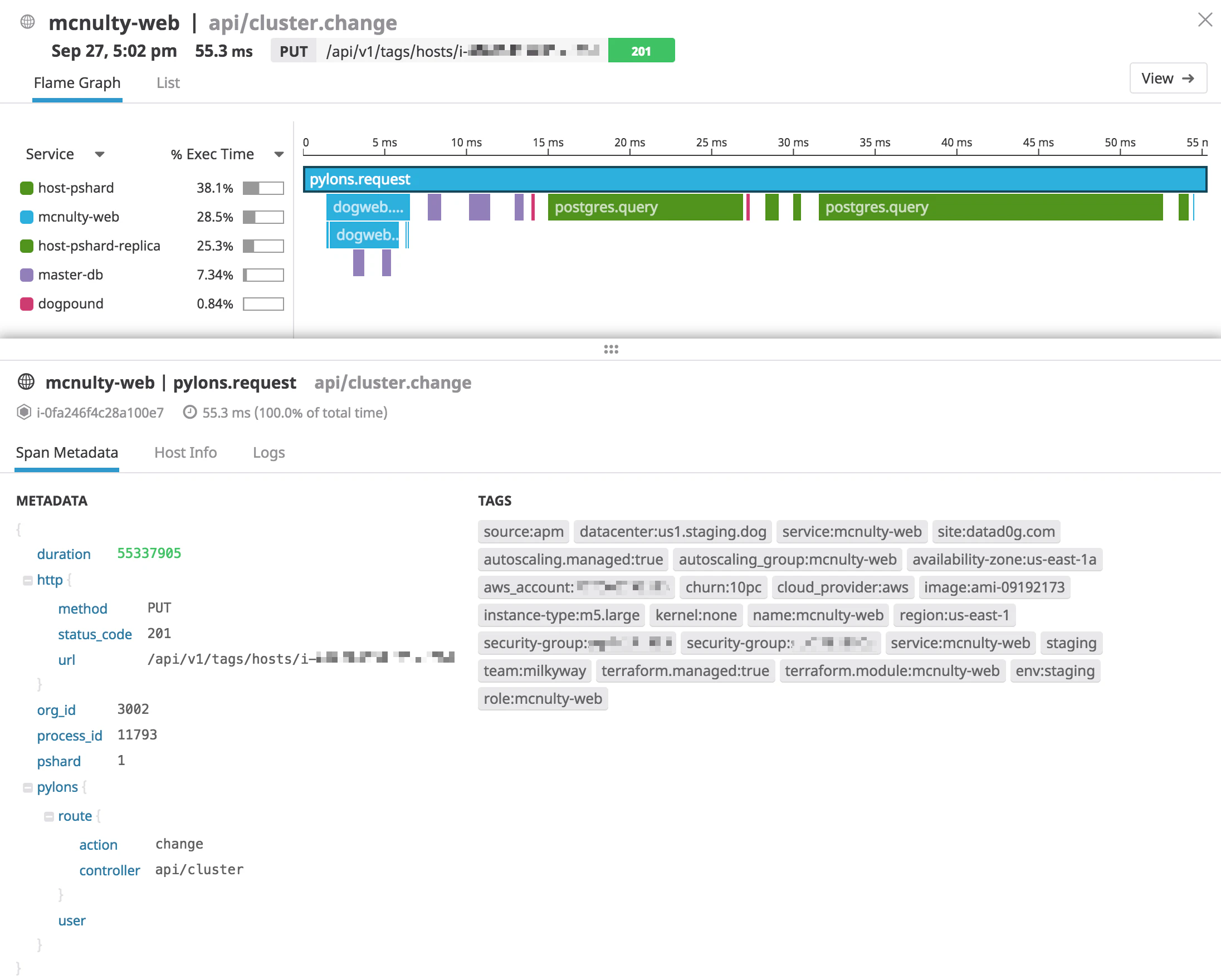This screenshot has height=980, width=1221.
Task: Open the Span Metadata tab
Action: coord(67,452)
